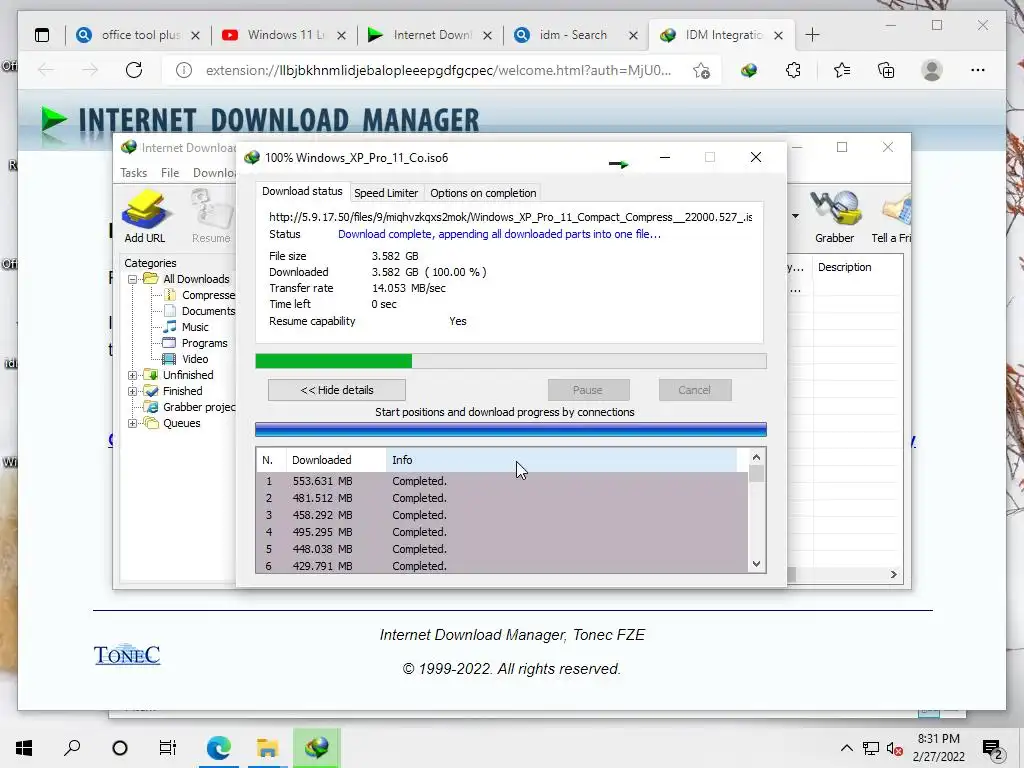Open Edge Settings and more menu
This screenshot has height=768, width=1024.
[x=978, y=70]
